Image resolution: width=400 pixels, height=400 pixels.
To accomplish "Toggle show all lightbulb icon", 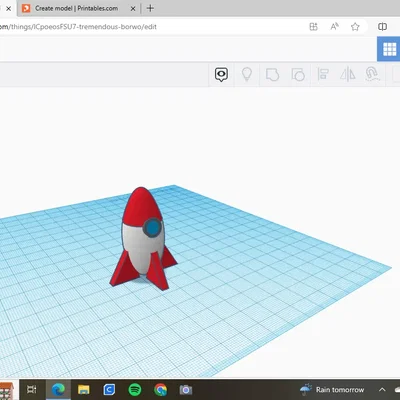I will click(x=247, y=74).
